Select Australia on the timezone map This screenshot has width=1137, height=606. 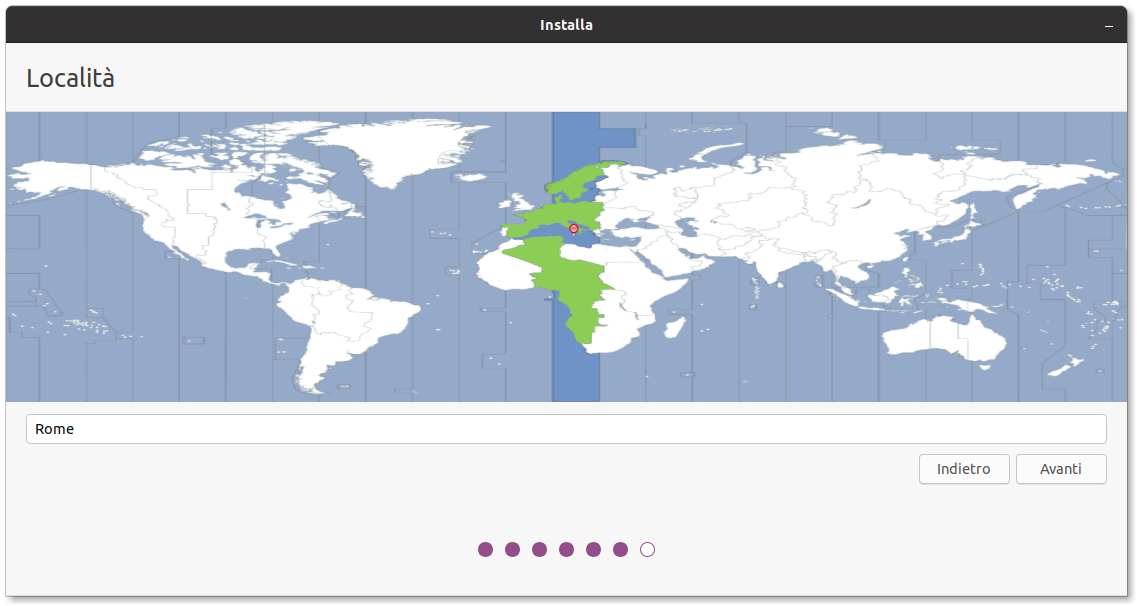point(945,335)
